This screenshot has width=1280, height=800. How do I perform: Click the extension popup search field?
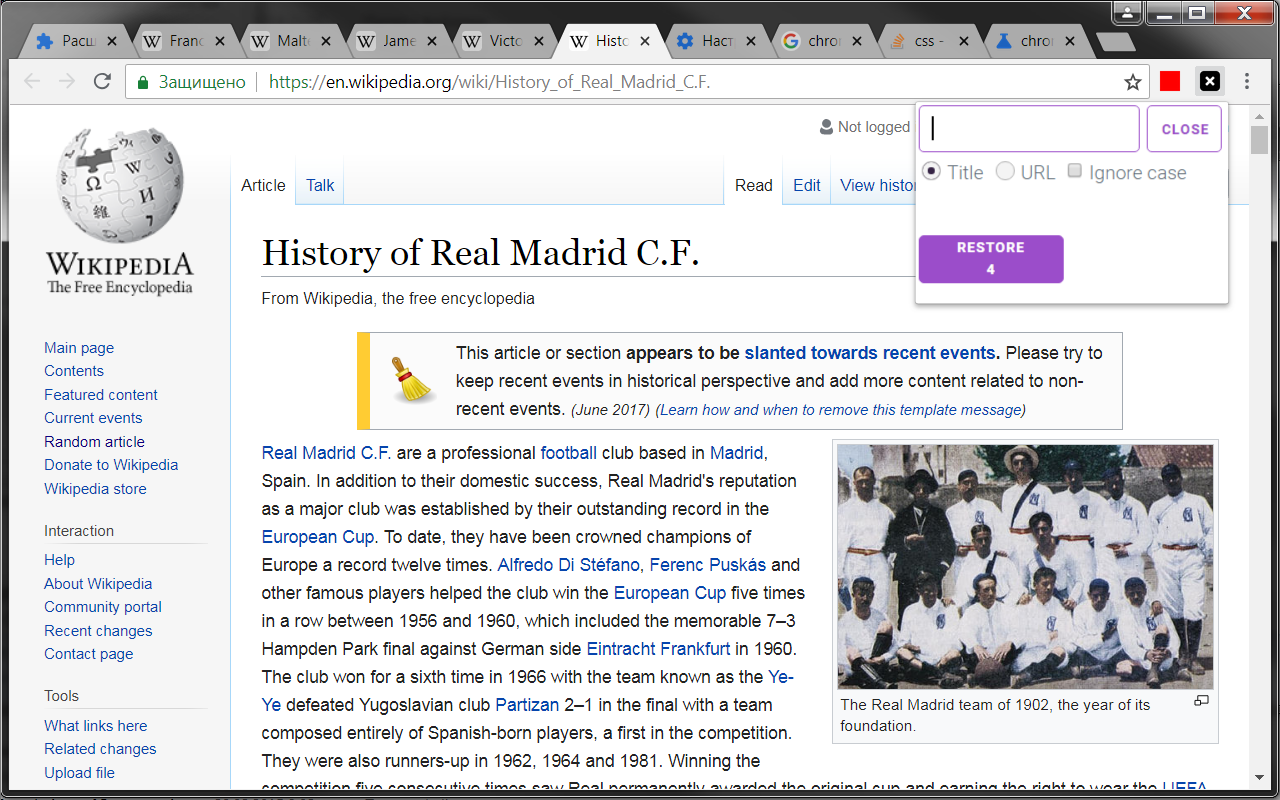[1028, 129]
